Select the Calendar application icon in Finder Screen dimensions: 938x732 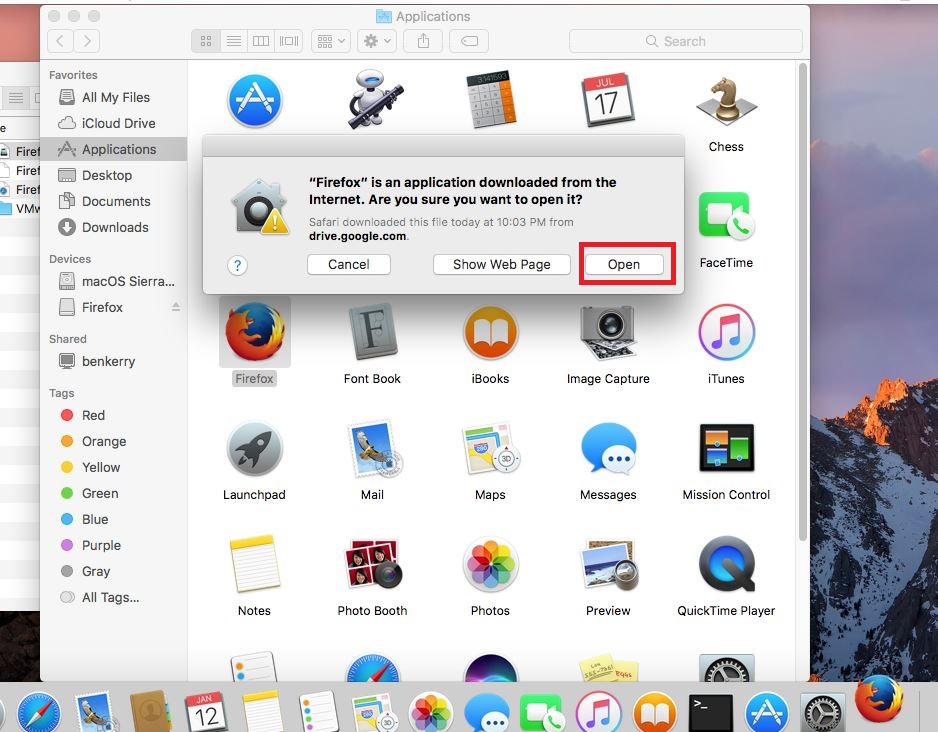pos(608,99)
